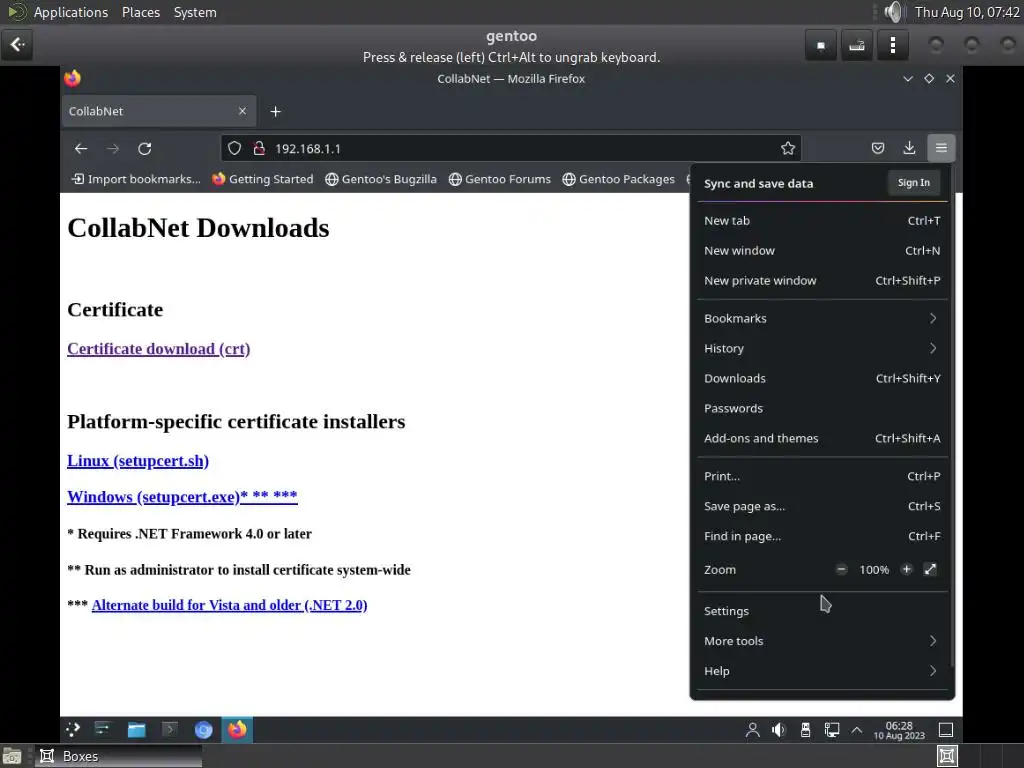Open the host Applications menu

click(x=71, y=12)
